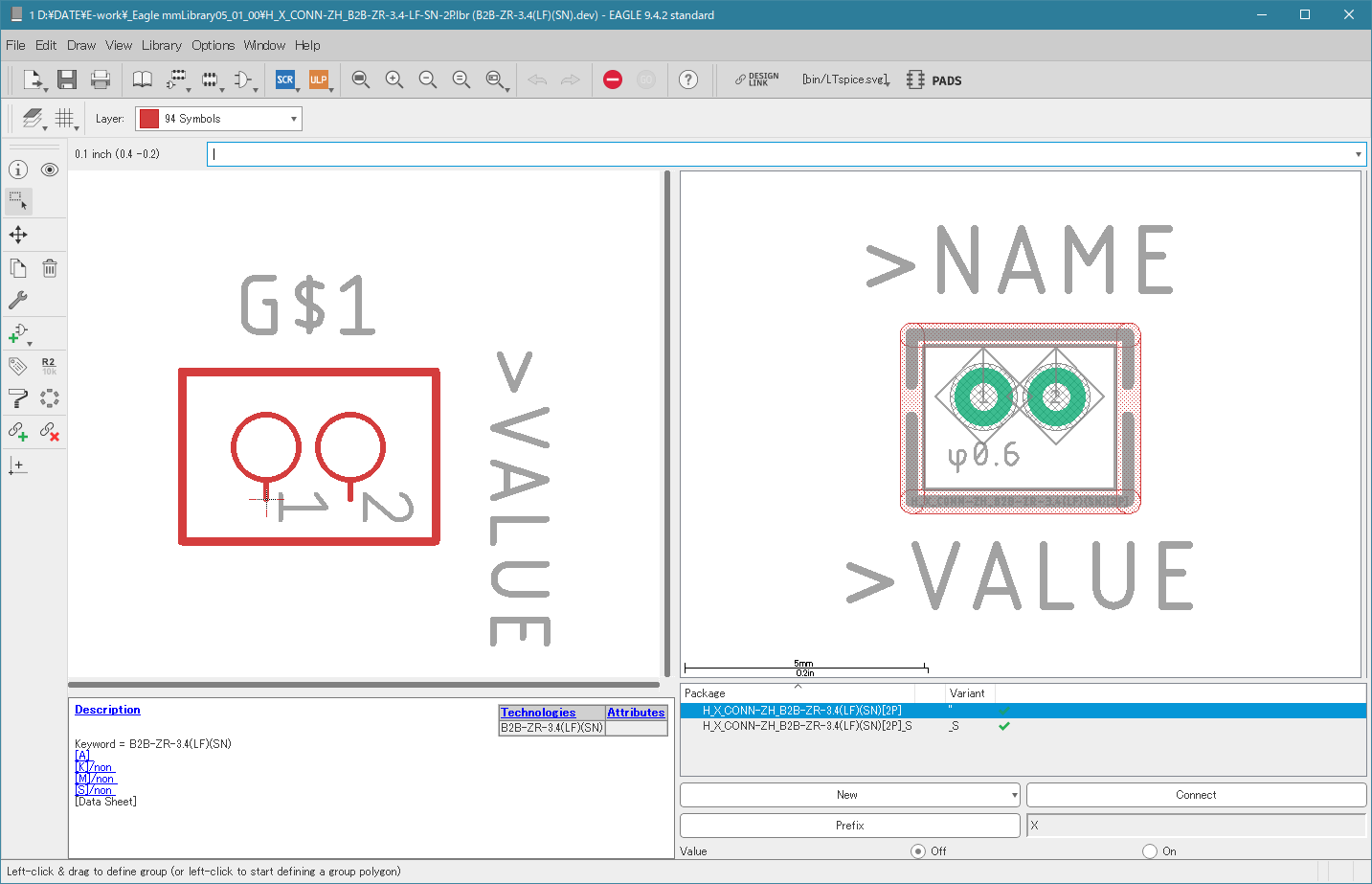Toggle the Show eye tool
Image resolution: width=1372 pixels, height=884 pixels.
coord(50,170)
